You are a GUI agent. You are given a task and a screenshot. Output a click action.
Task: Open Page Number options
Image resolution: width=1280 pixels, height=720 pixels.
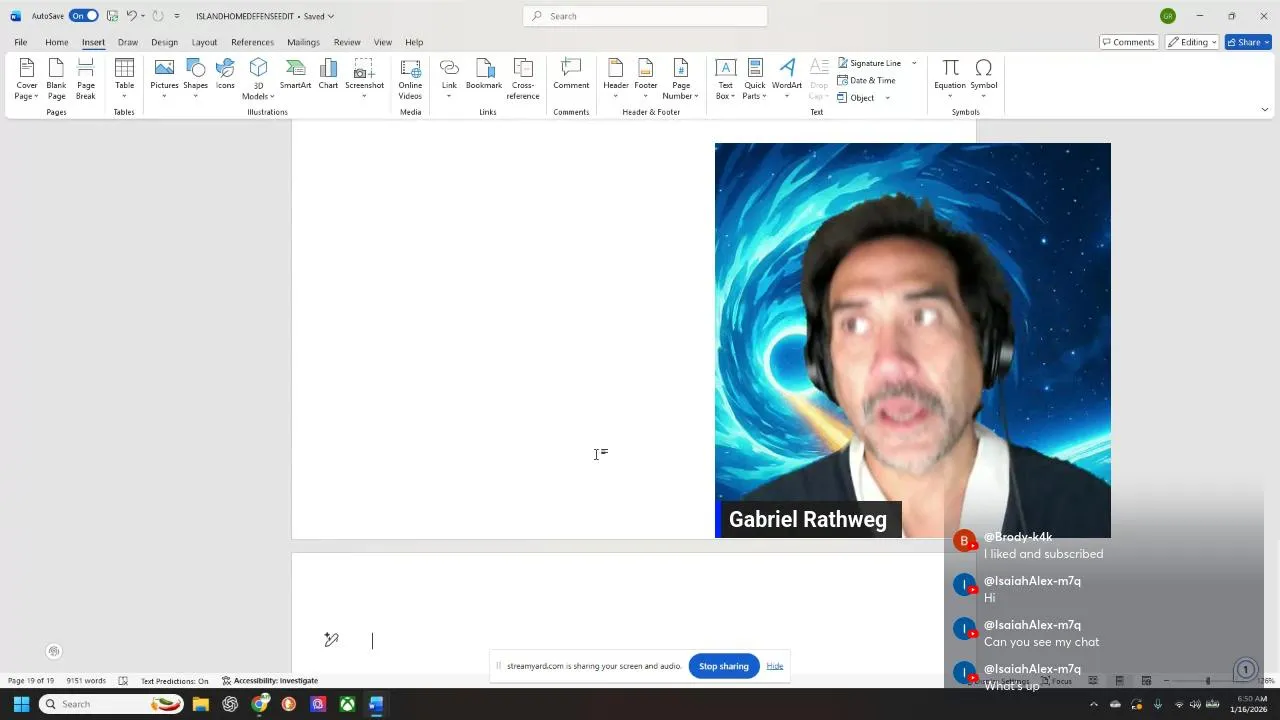click(681, 79)
